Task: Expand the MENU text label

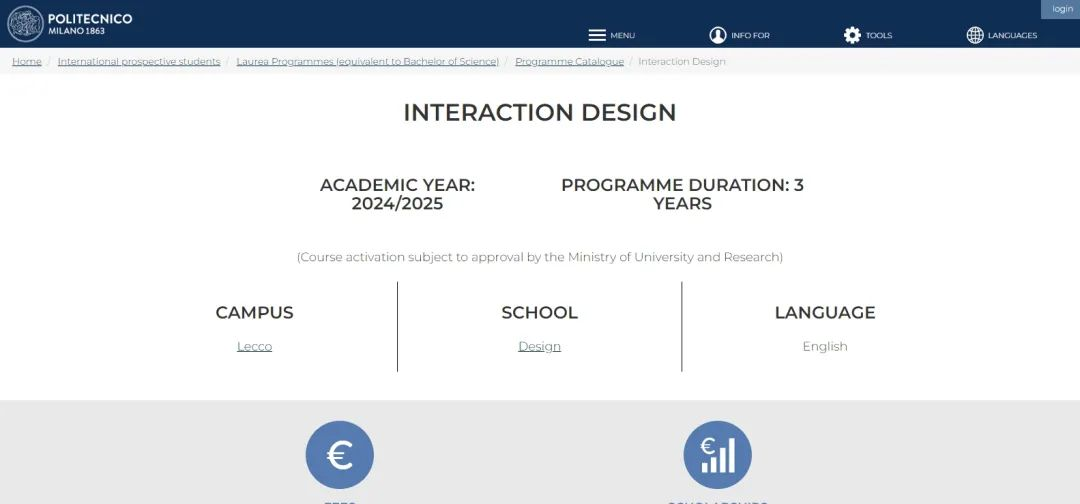Action: tap(623, 36)
